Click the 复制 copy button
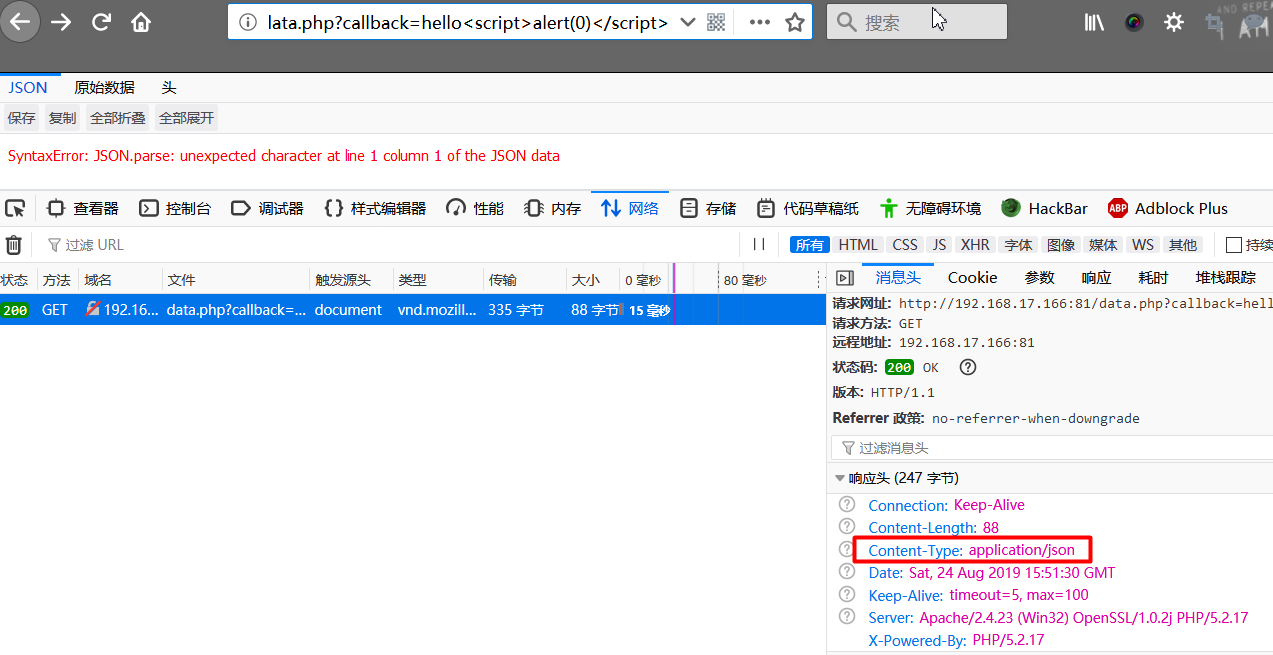 [62, 118]
